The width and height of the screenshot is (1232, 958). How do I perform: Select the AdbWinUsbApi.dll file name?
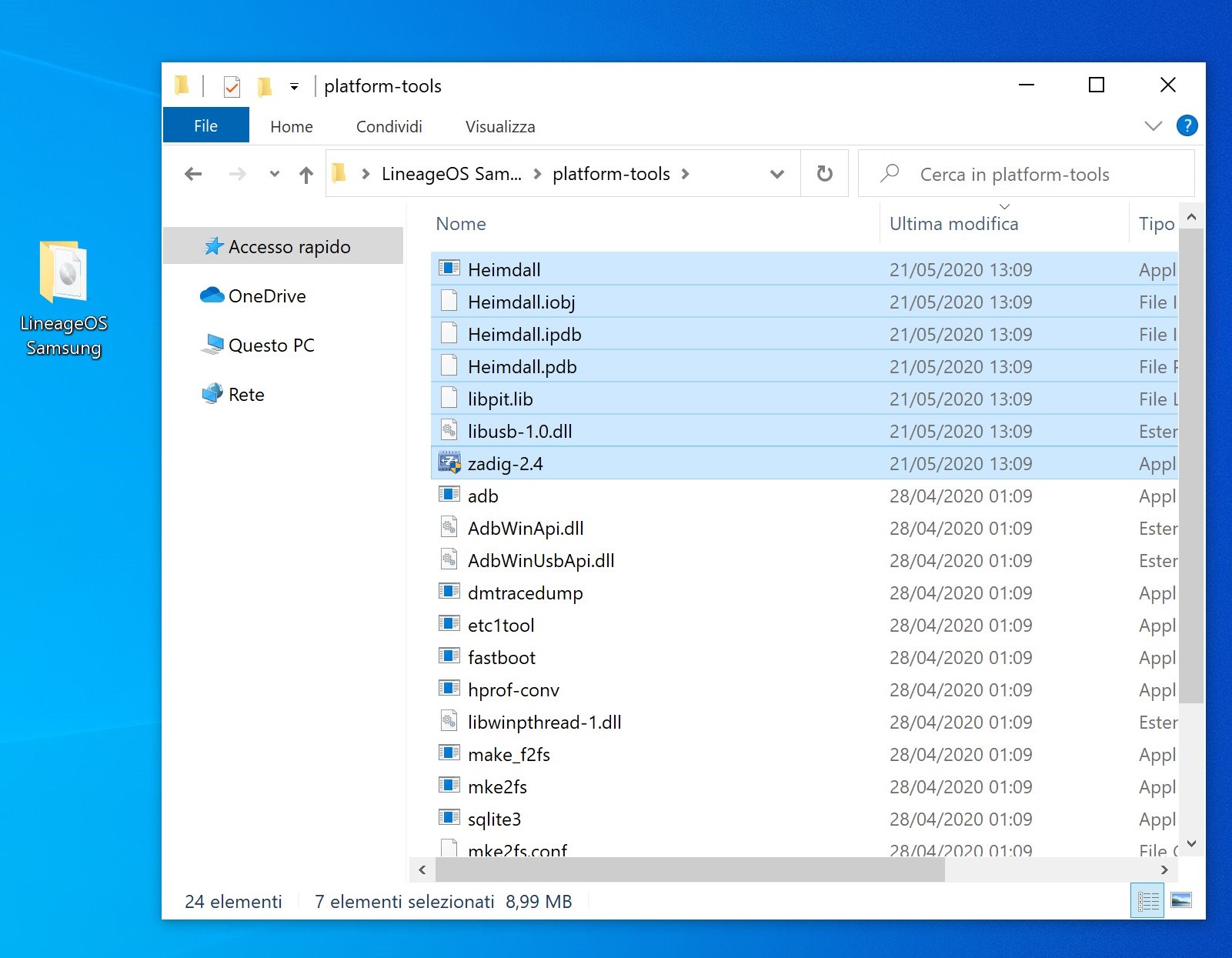pos(541,560)
